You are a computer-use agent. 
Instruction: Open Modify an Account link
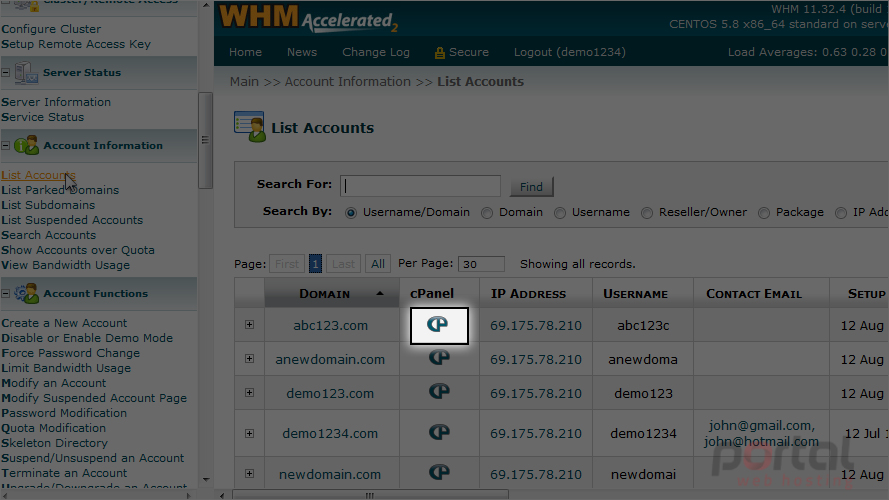(x=53, y=383)
